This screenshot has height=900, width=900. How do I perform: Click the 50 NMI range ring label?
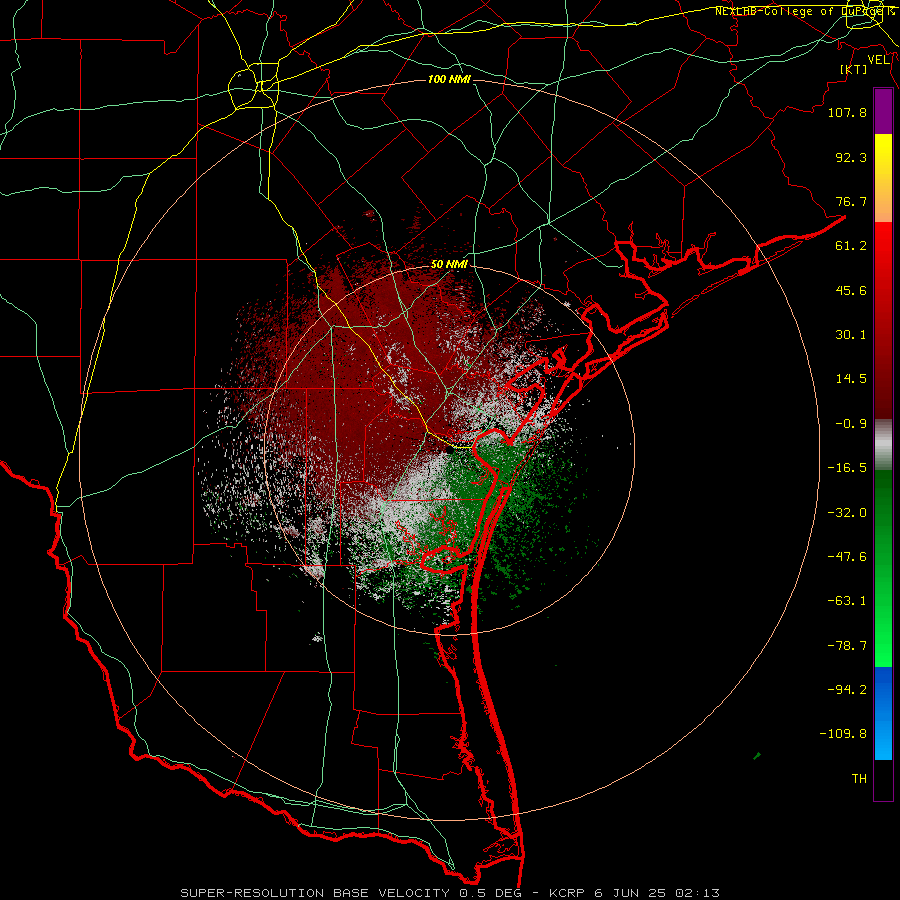pyautogui.click(x=449, y=265)
